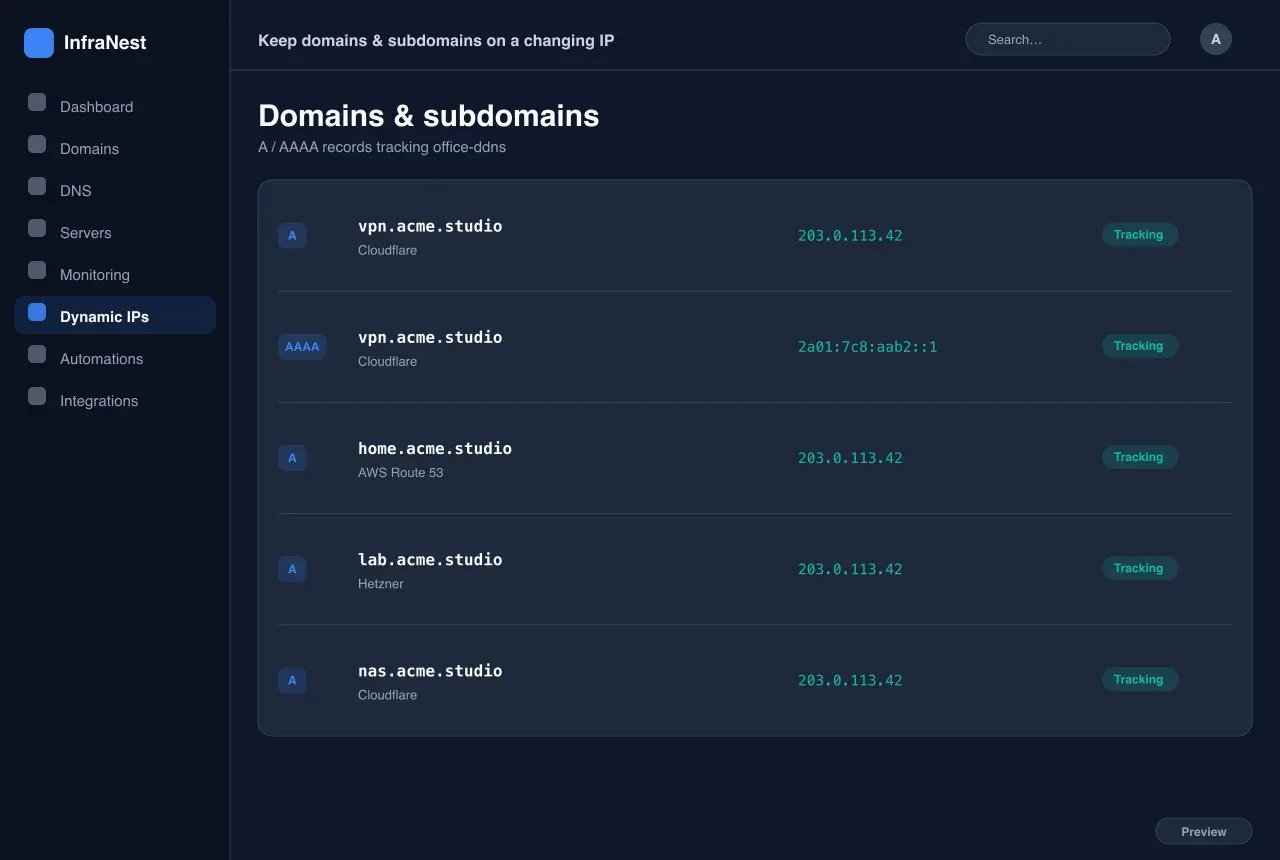Focus the Search input field
Image resolution: width=1280 pixels, height=860 pixels.
pyautogui.click(x=1067, y=39)
